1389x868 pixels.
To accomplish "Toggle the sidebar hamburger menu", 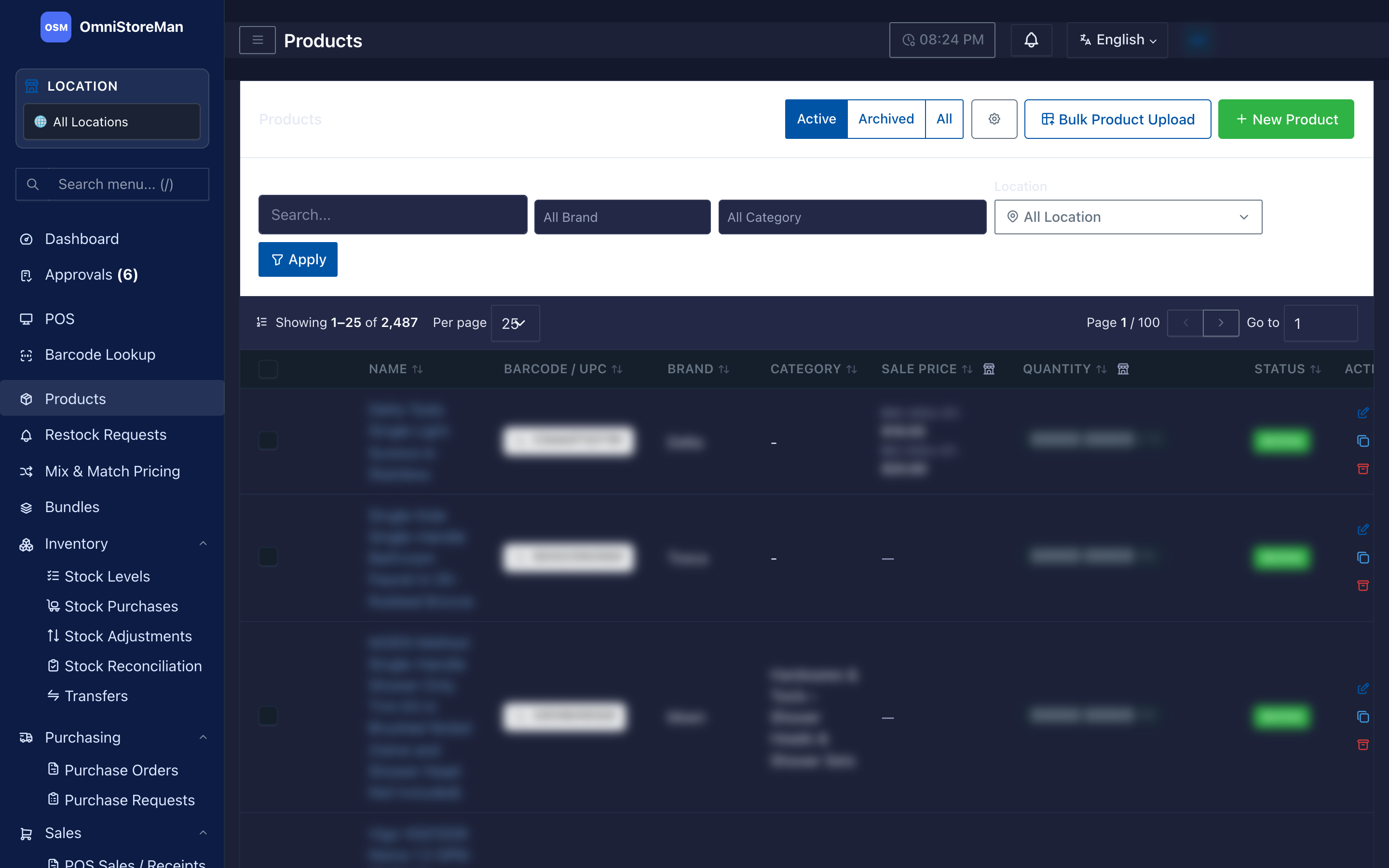I will (x=257, y=40).
